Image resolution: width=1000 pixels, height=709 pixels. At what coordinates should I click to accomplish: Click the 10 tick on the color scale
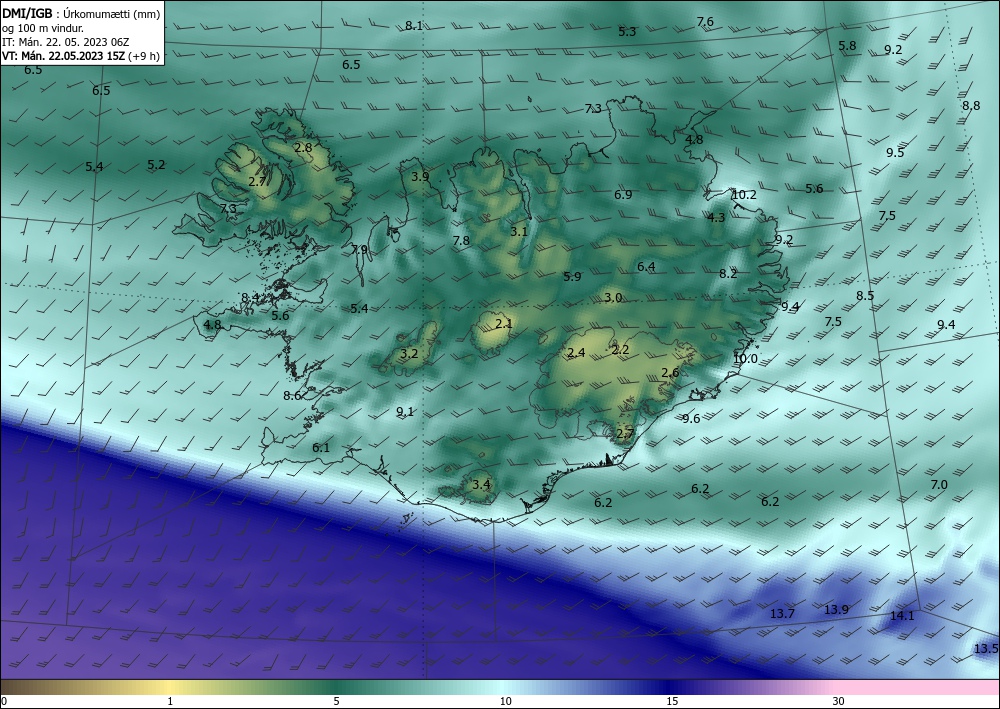[506, 702]
